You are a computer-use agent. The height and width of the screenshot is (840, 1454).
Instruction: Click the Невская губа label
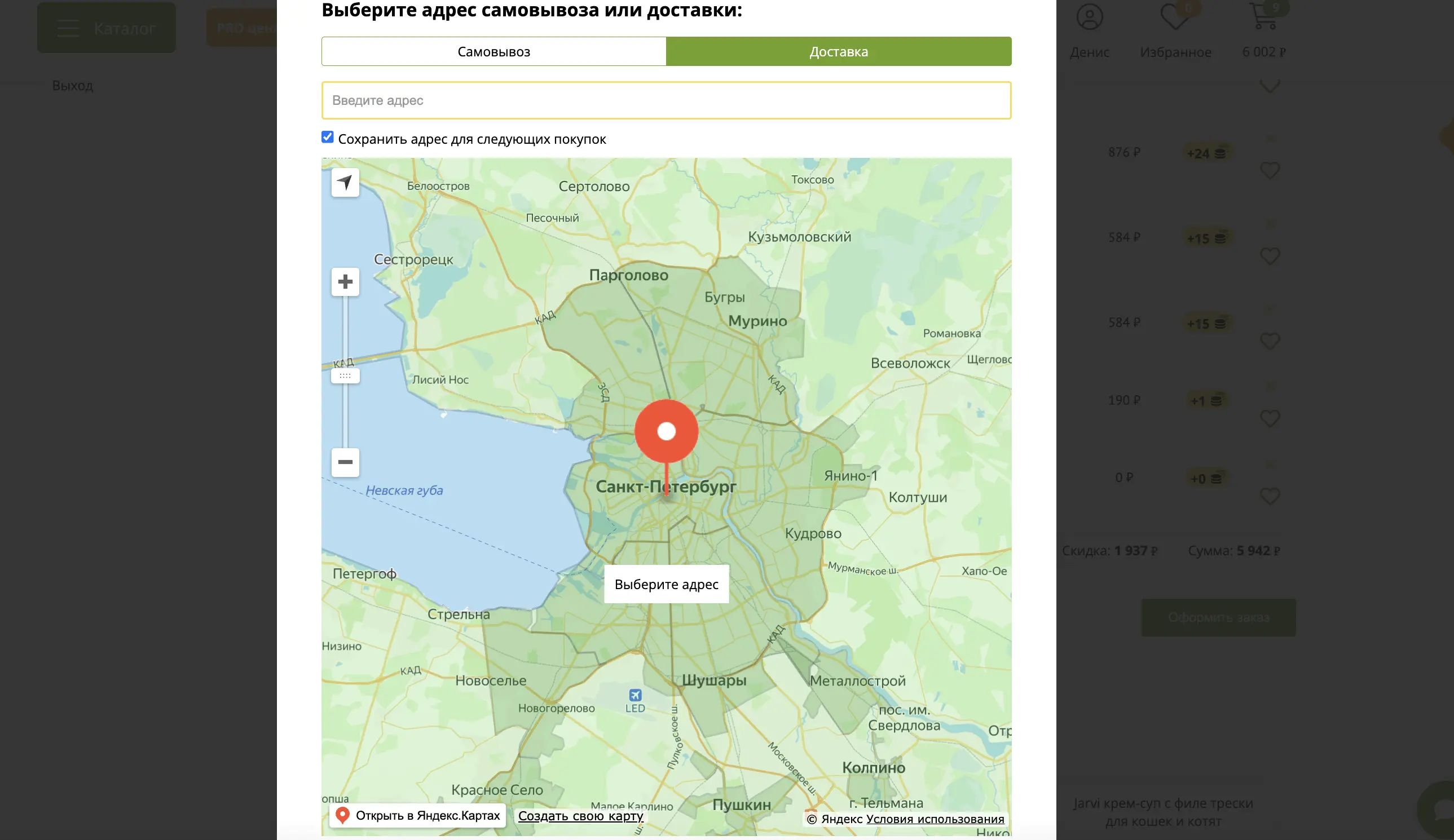(404, 490)
